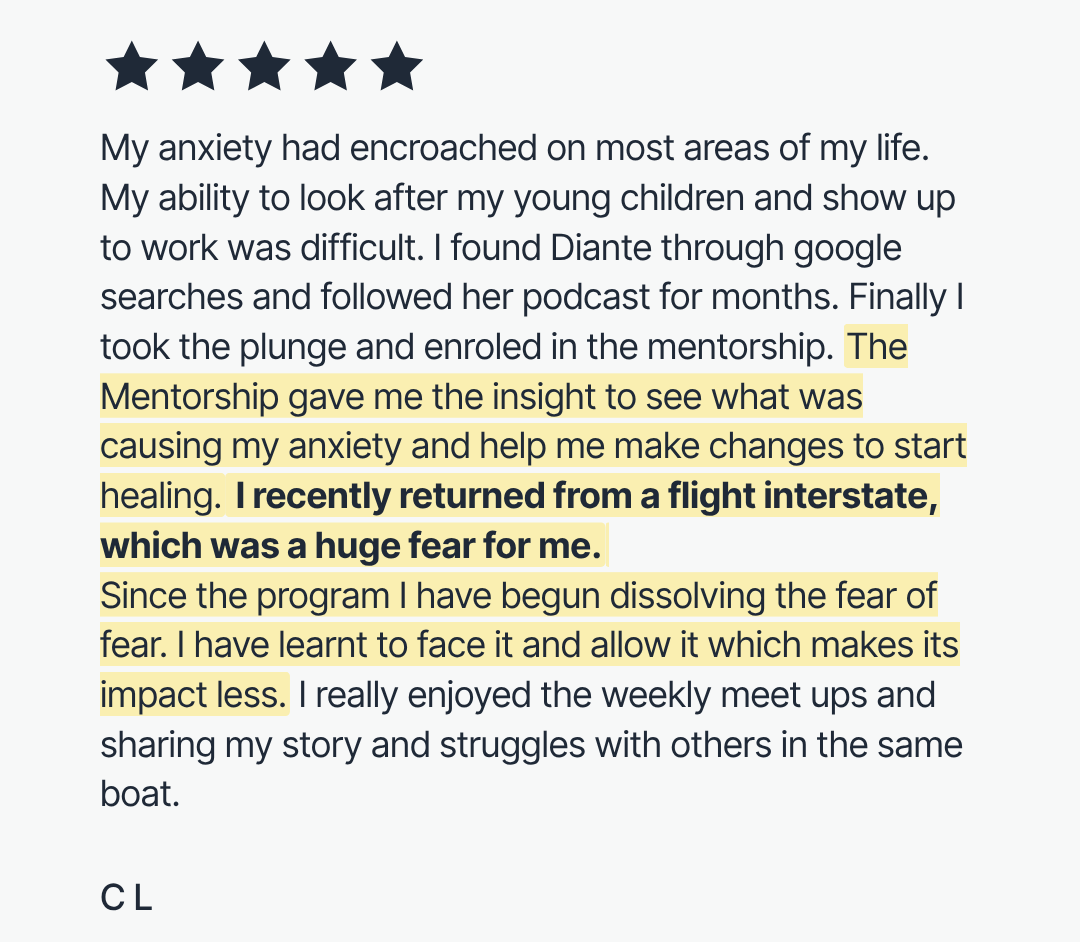Click the third rating star
The height and width of the screenshot is (942, 1080).
[x=264, y=66]
